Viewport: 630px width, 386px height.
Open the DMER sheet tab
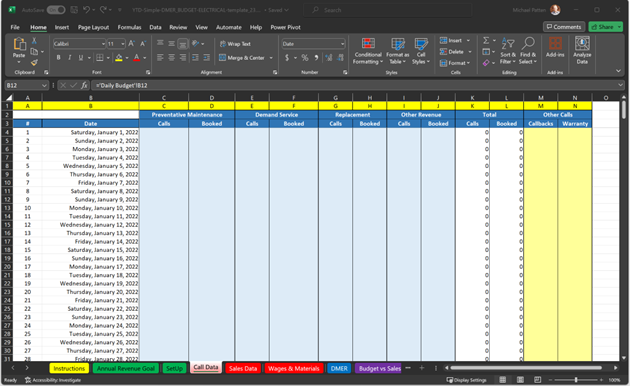pos(339,368)
